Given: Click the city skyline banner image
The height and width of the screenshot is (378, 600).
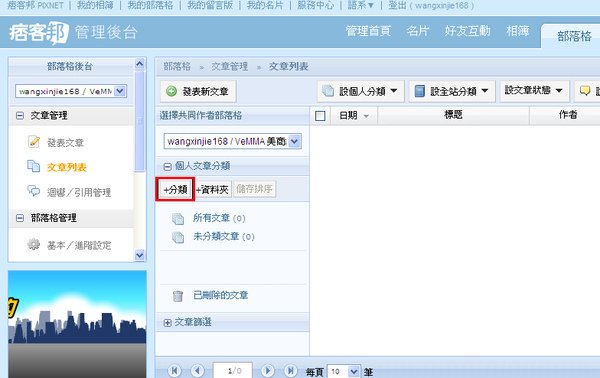Looking at the screenshot, I should (x=77, y=324).
